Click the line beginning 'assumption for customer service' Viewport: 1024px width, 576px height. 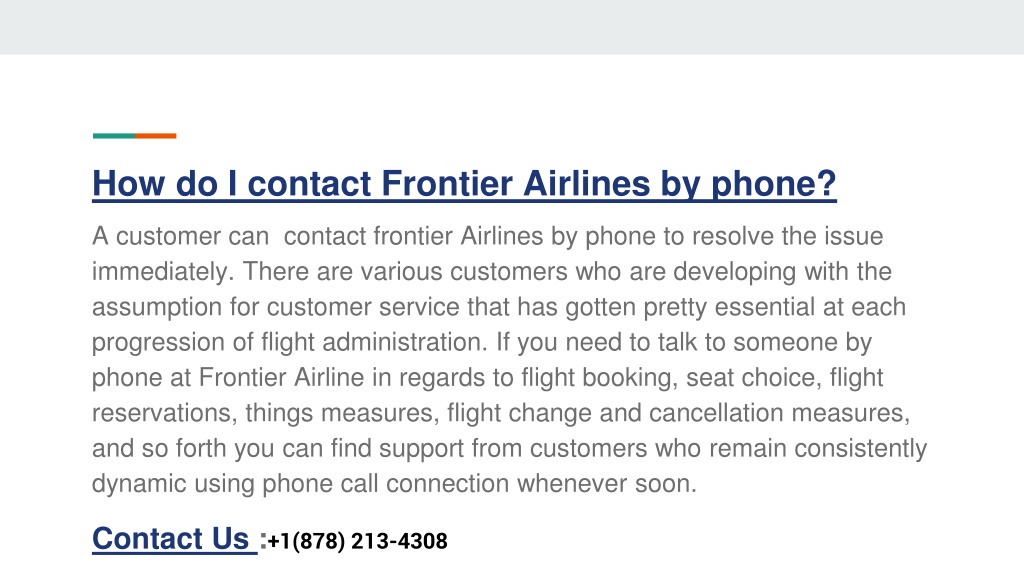coord(499,307)
